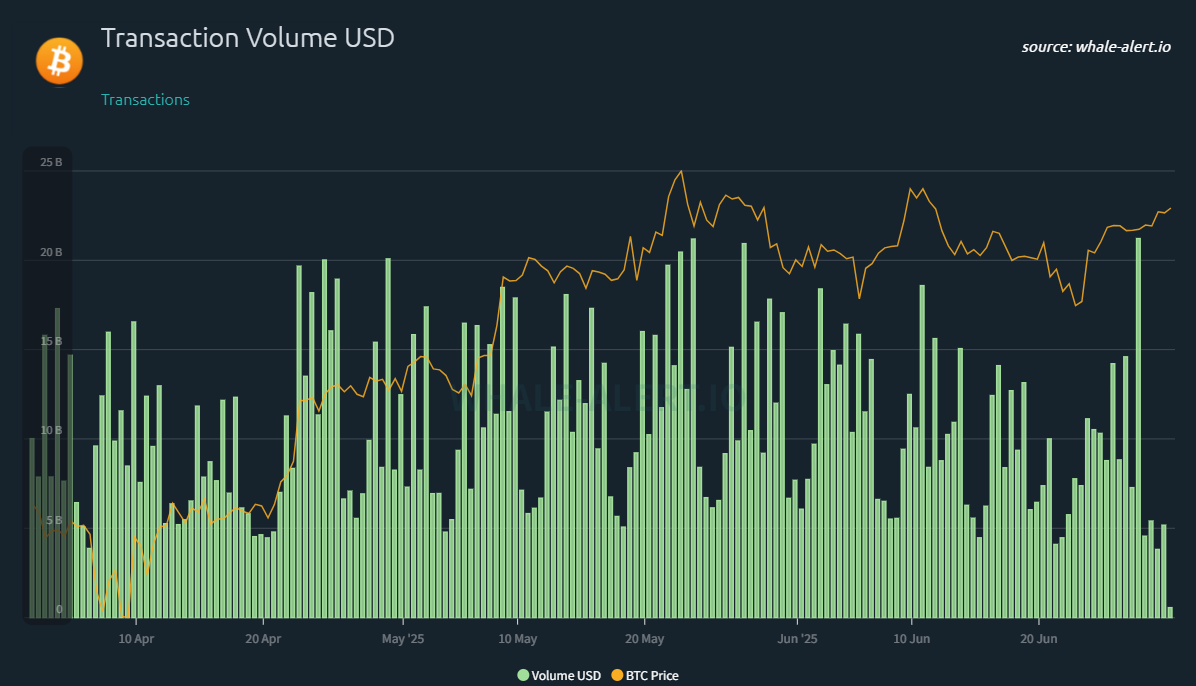This screenshot has width=1196, height=686.
Task: Click the green Volume USD legend dot
Action: point(523,676)
